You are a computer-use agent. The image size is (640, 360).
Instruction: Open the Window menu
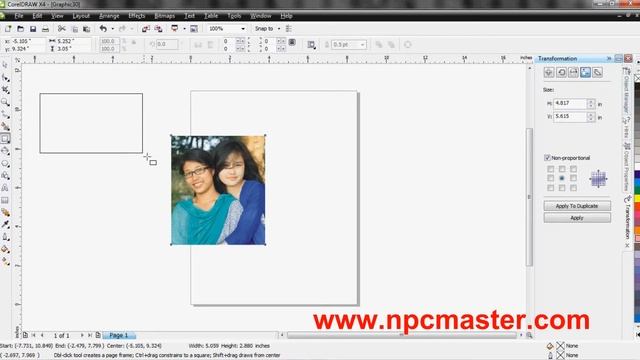(261, 16)
